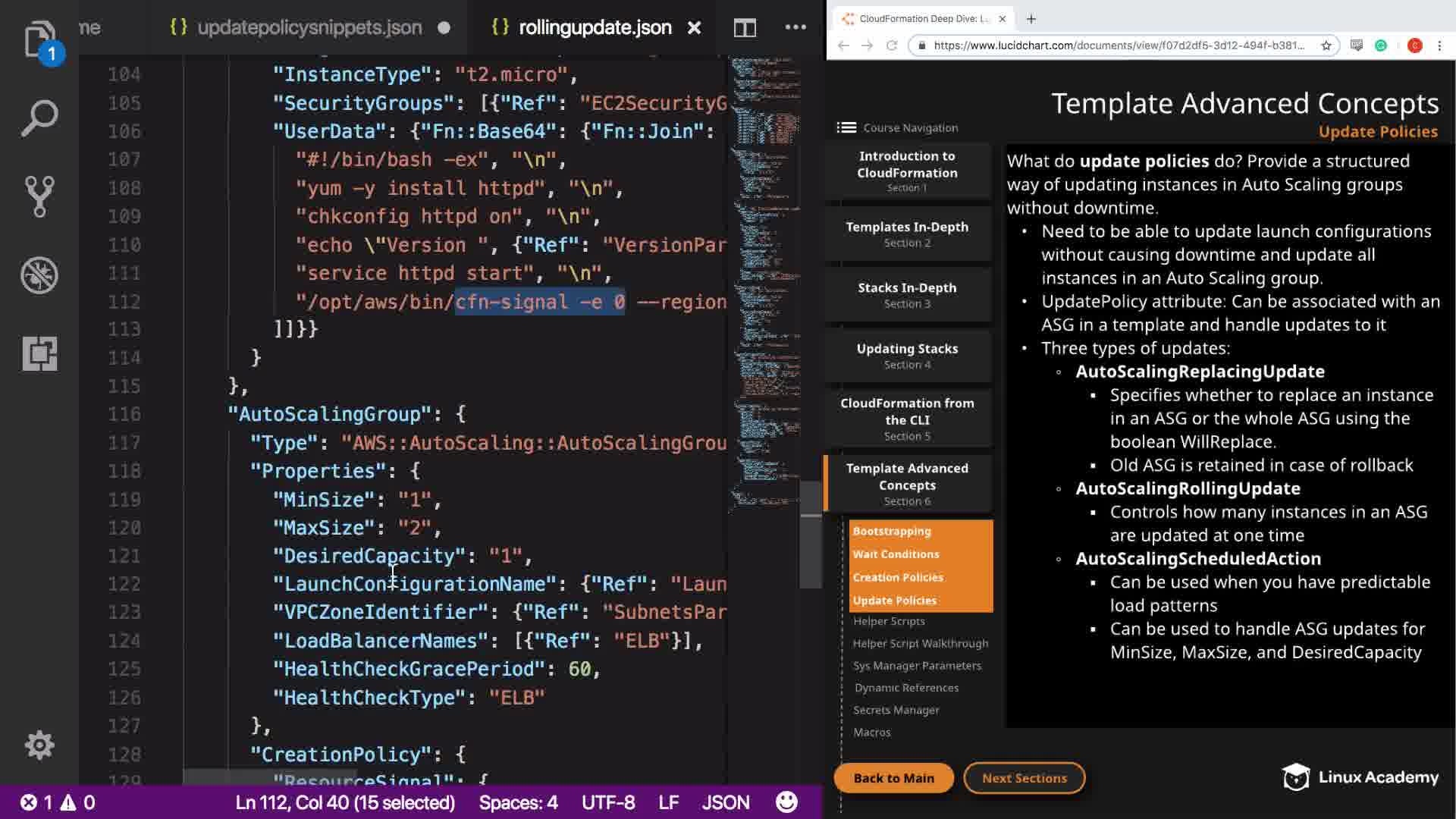Open the Debug bug icon
This screenshot has width=1456, height=819.
[39, 275]
